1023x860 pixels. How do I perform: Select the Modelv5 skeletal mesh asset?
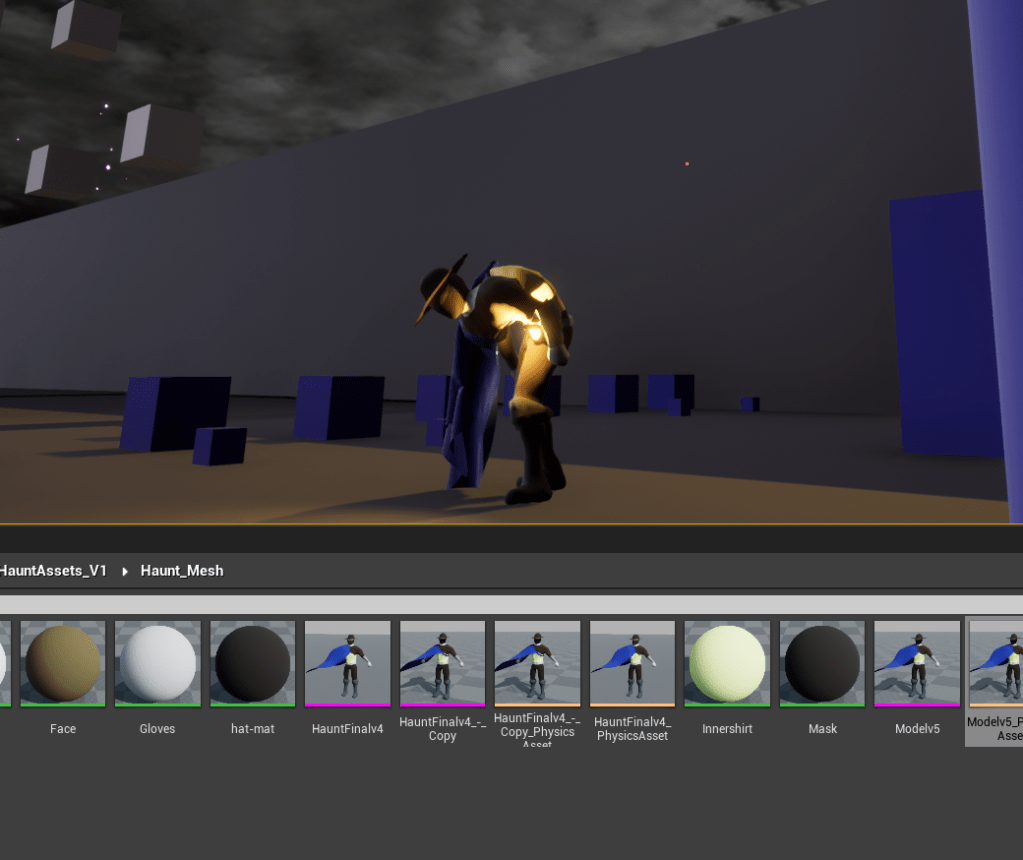[x=917, y=663]
